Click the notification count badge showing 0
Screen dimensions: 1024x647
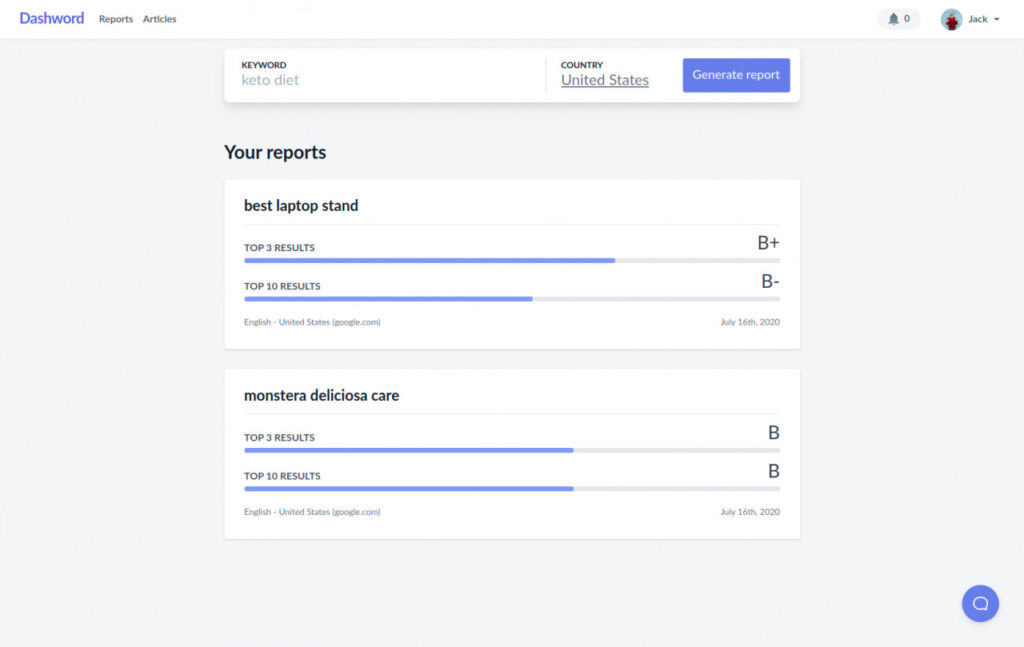pos(905,18)
